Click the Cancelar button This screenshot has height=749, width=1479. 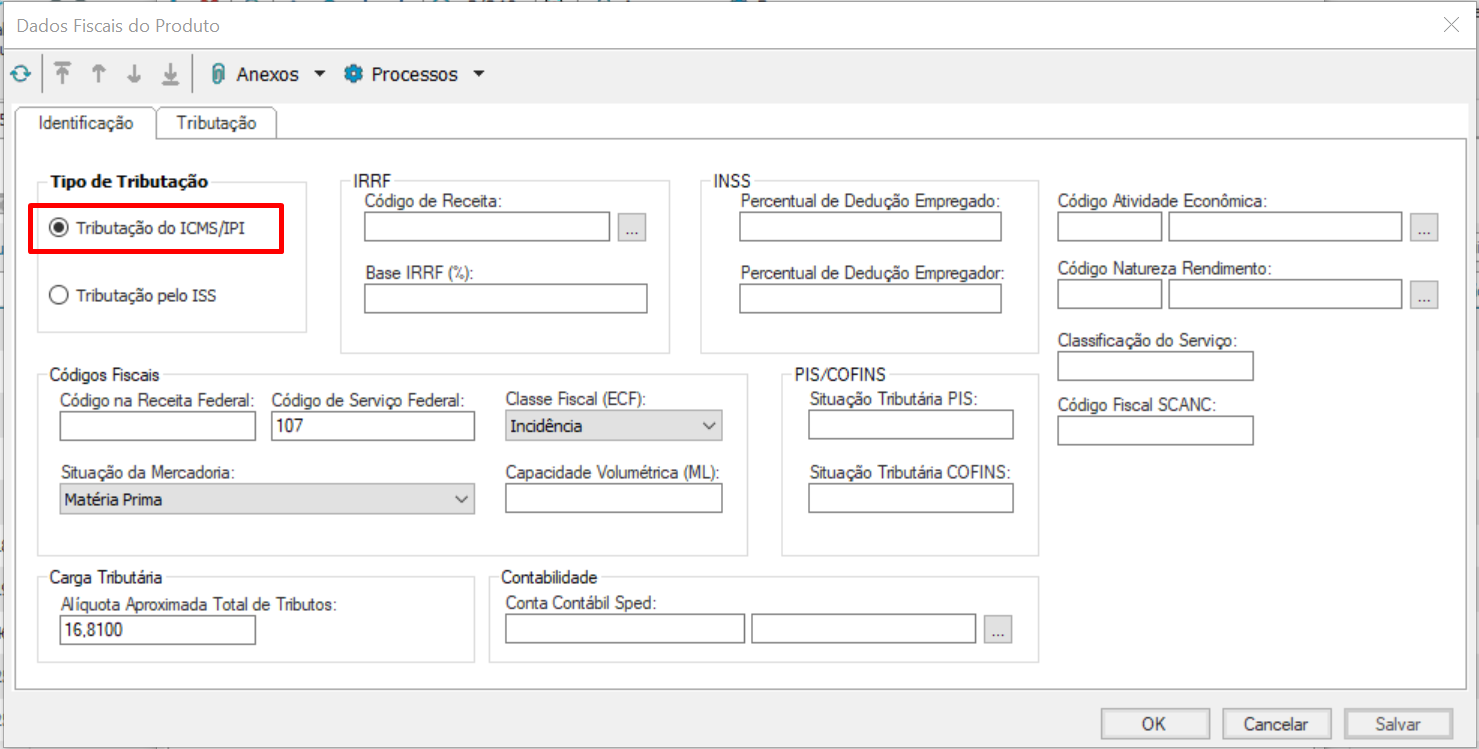click(x=1276, y=724)
